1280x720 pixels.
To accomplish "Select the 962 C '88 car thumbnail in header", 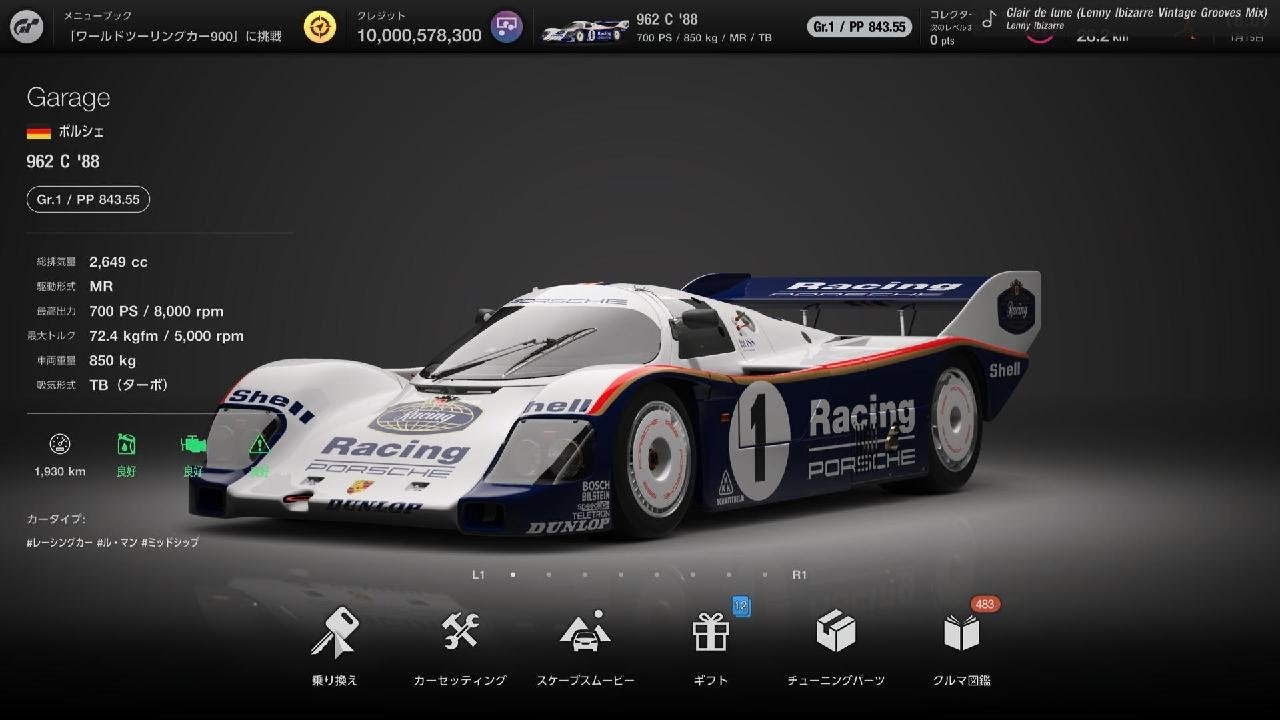I will pos(585,31).
